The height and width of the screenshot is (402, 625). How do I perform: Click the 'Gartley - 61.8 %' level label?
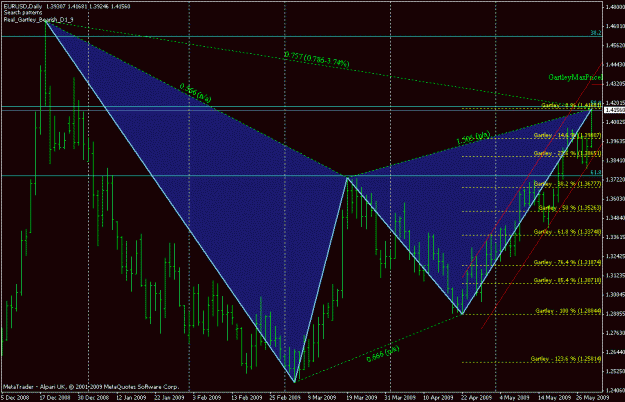point(567,231)
